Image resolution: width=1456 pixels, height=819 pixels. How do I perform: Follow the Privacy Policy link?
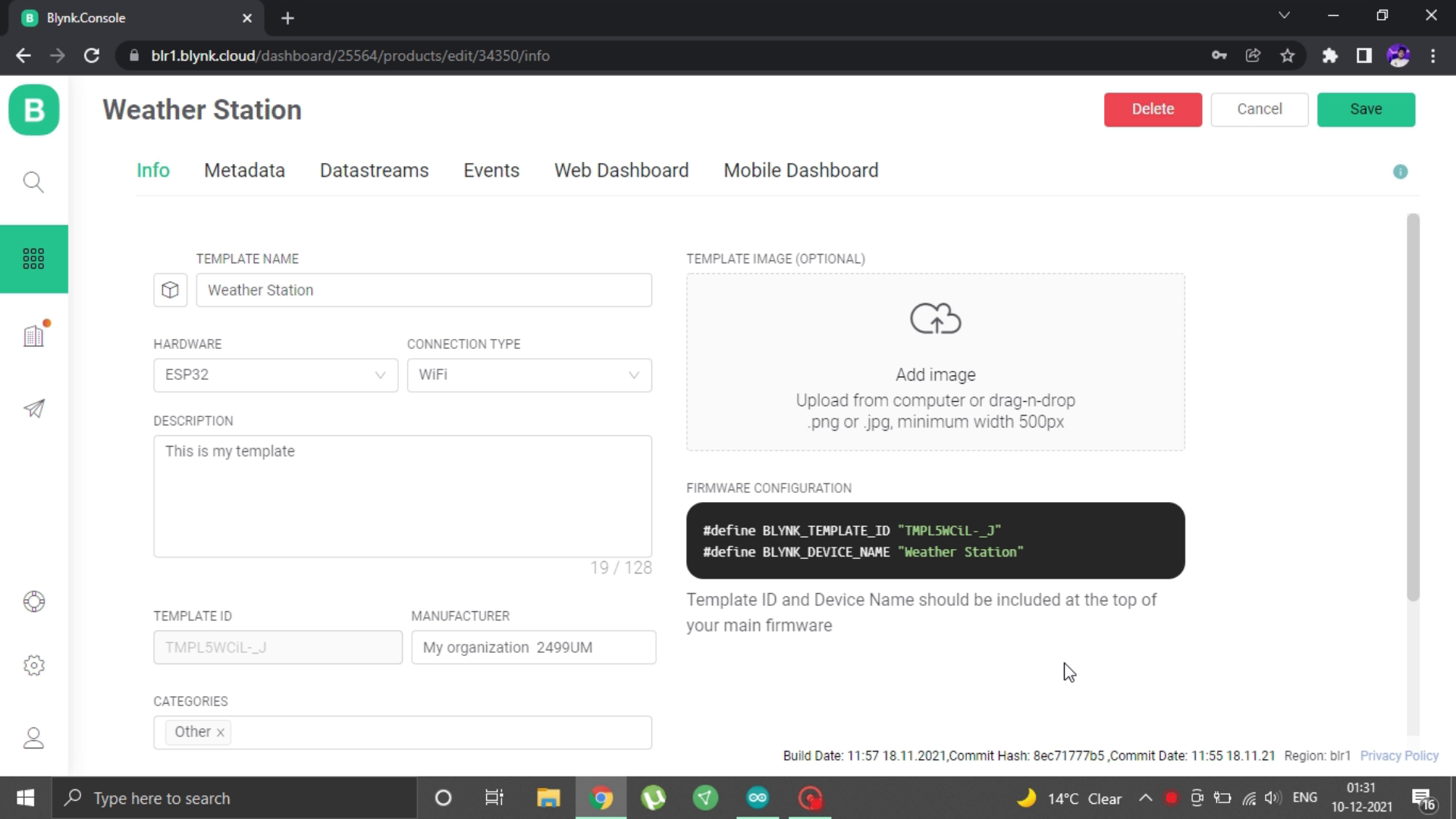point(1398,755)
